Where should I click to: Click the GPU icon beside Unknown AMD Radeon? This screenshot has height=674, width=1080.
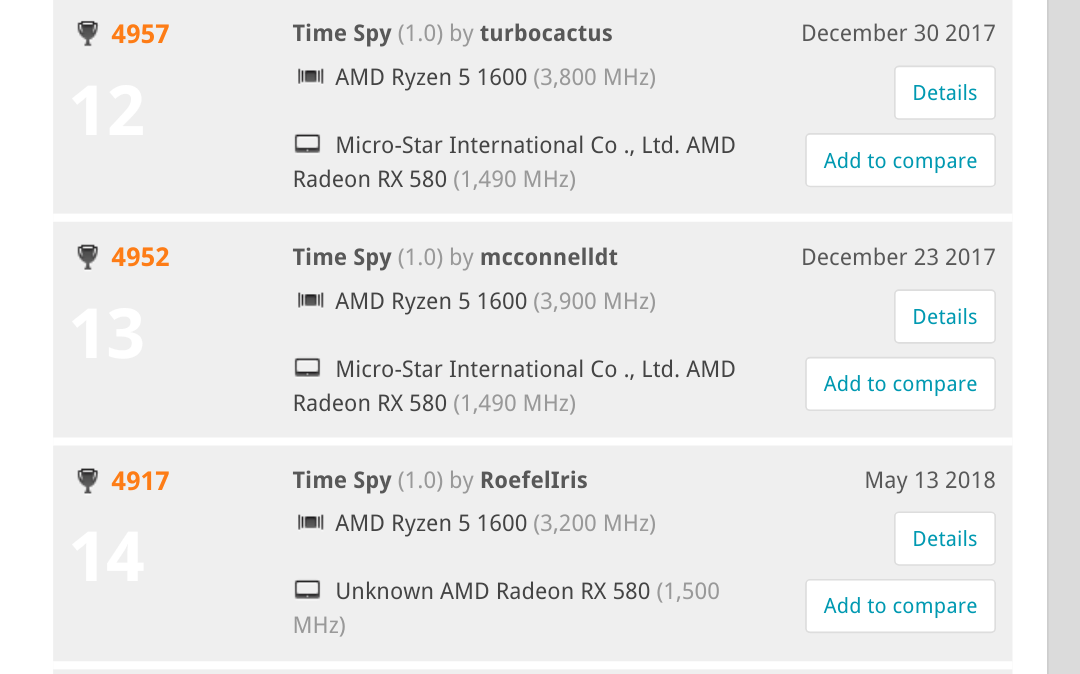point(308,591)
